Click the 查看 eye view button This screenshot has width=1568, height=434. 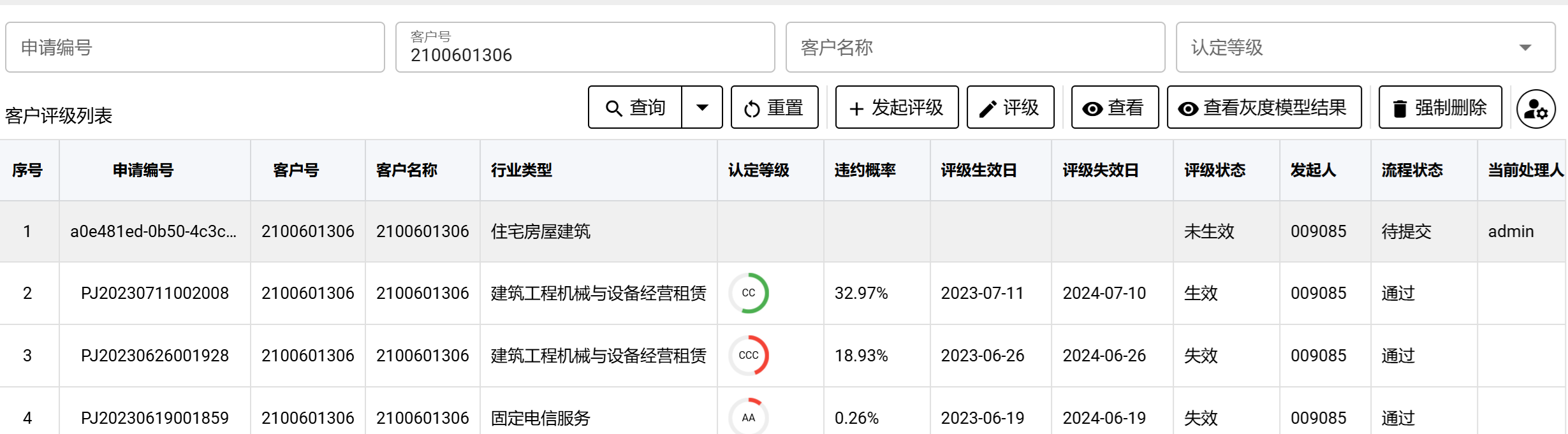1115,108
